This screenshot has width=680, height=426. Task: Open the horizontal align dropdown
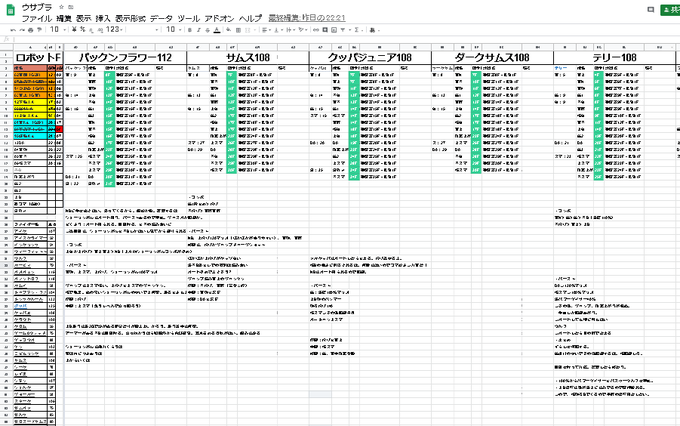266,30
